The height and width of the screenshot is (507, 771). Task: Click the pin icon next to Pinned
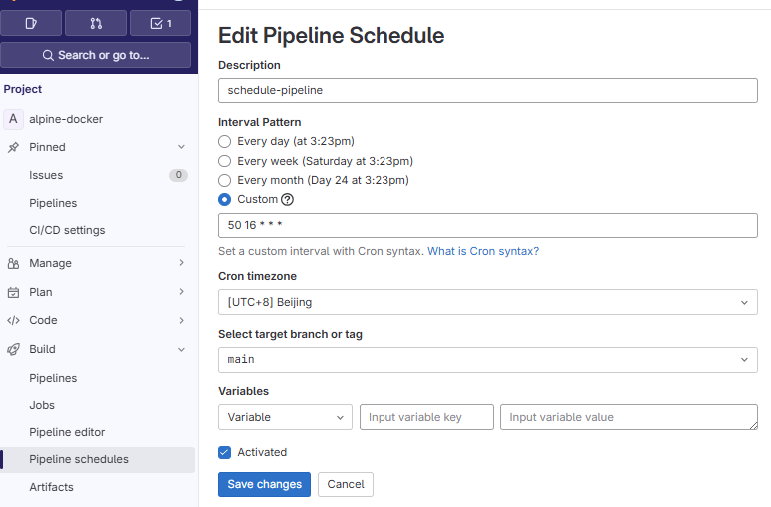point(13,147)
